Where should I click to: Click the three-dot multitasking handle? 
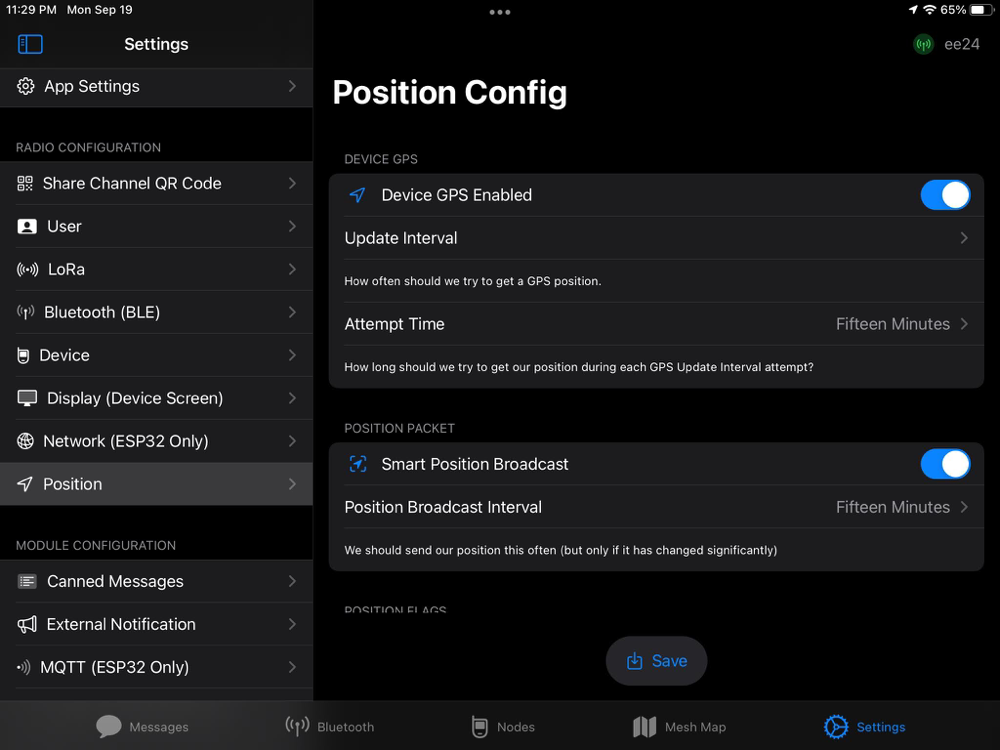500,12
